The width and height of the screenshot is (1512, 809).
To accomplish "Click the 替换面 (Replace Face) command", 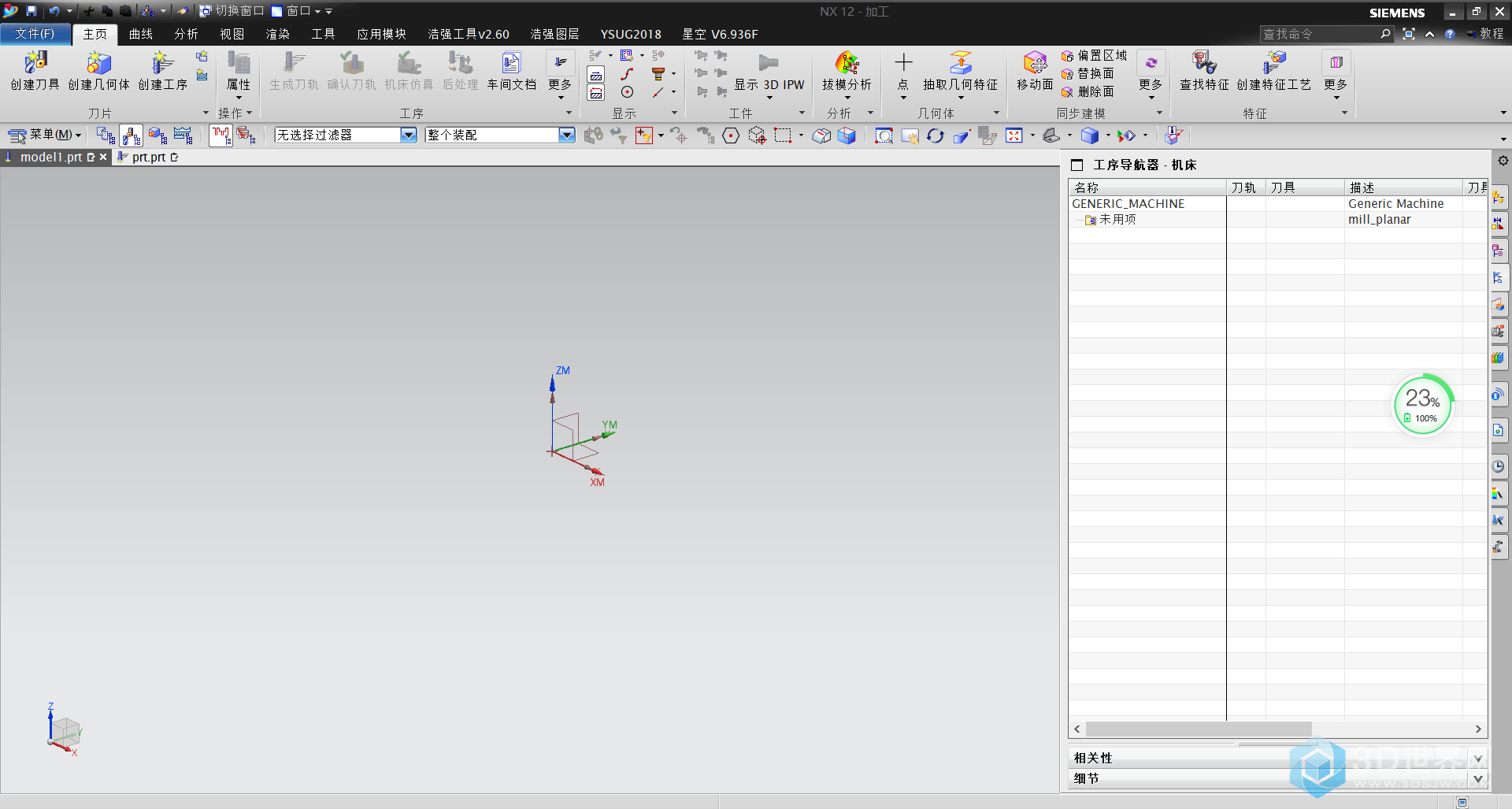I will tap(1088, 73).
